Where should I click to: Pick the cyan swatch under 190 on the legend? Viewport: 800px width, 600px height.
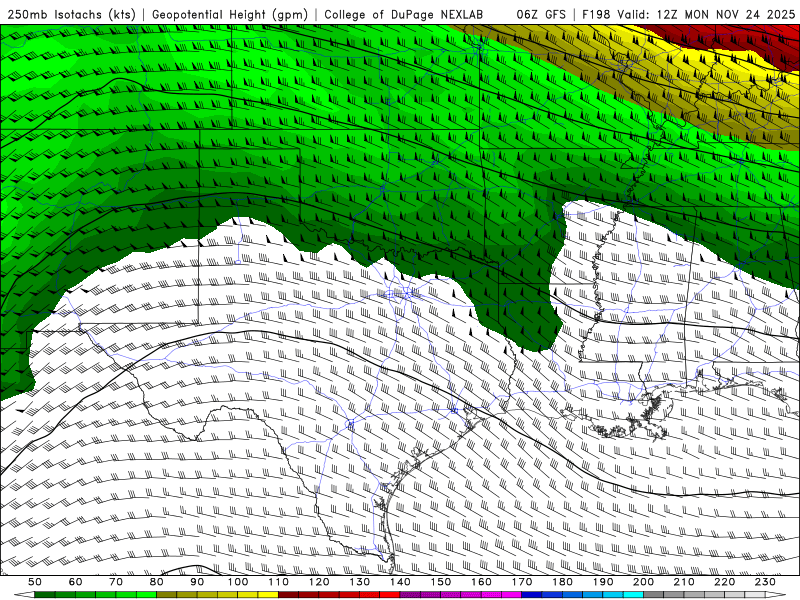tap(613, 594)
